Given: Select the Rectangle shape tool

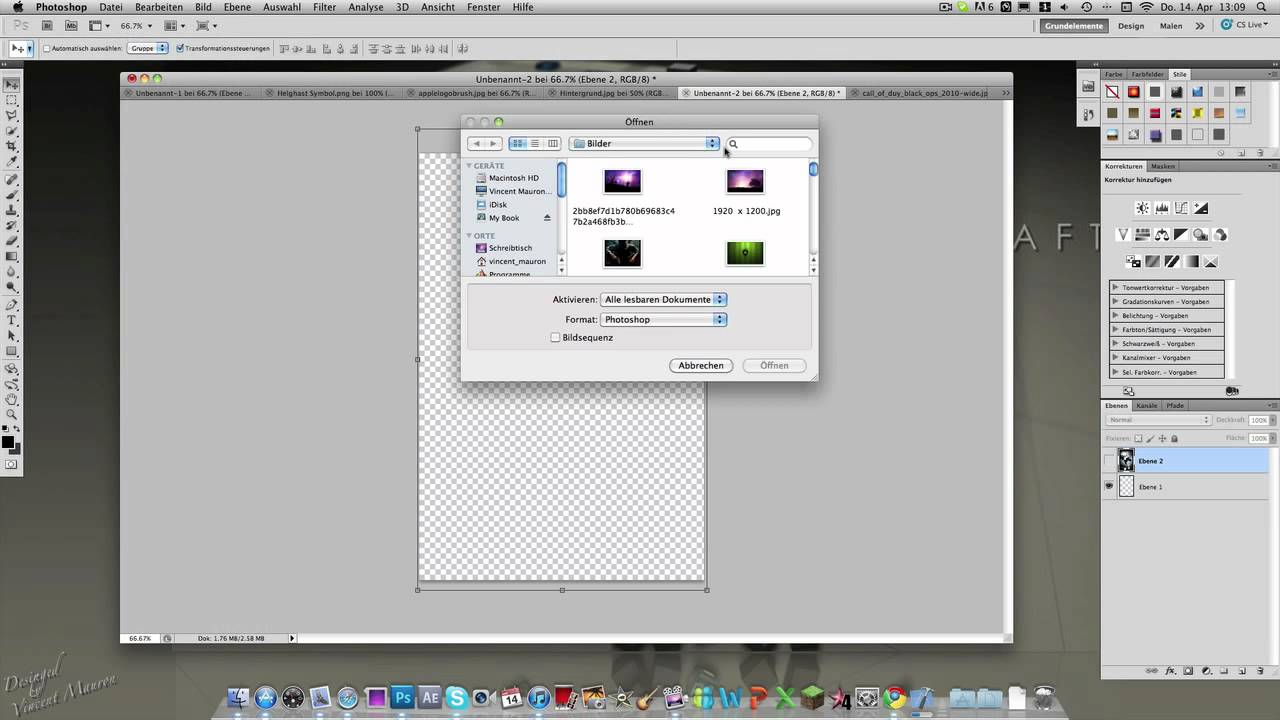Looking at the screenshot, I should click(12, 351).
